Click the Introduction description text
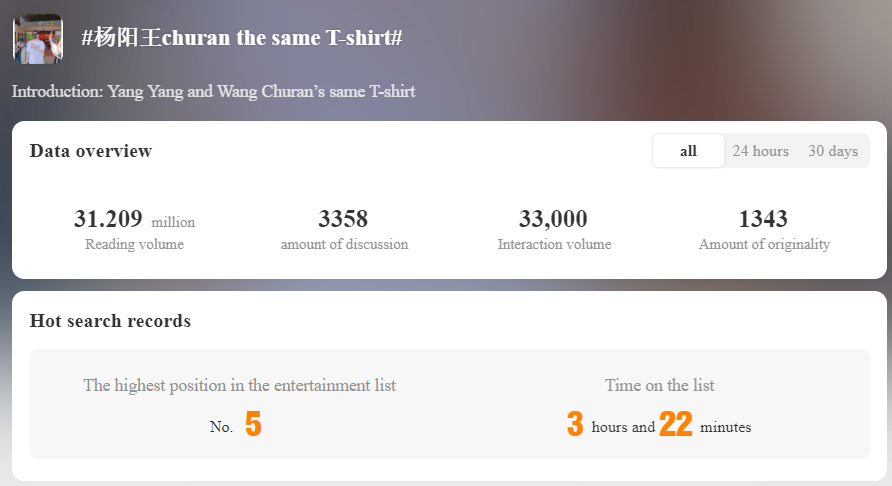The height and width of the screenshot is (486, 892). pos(213,91)
